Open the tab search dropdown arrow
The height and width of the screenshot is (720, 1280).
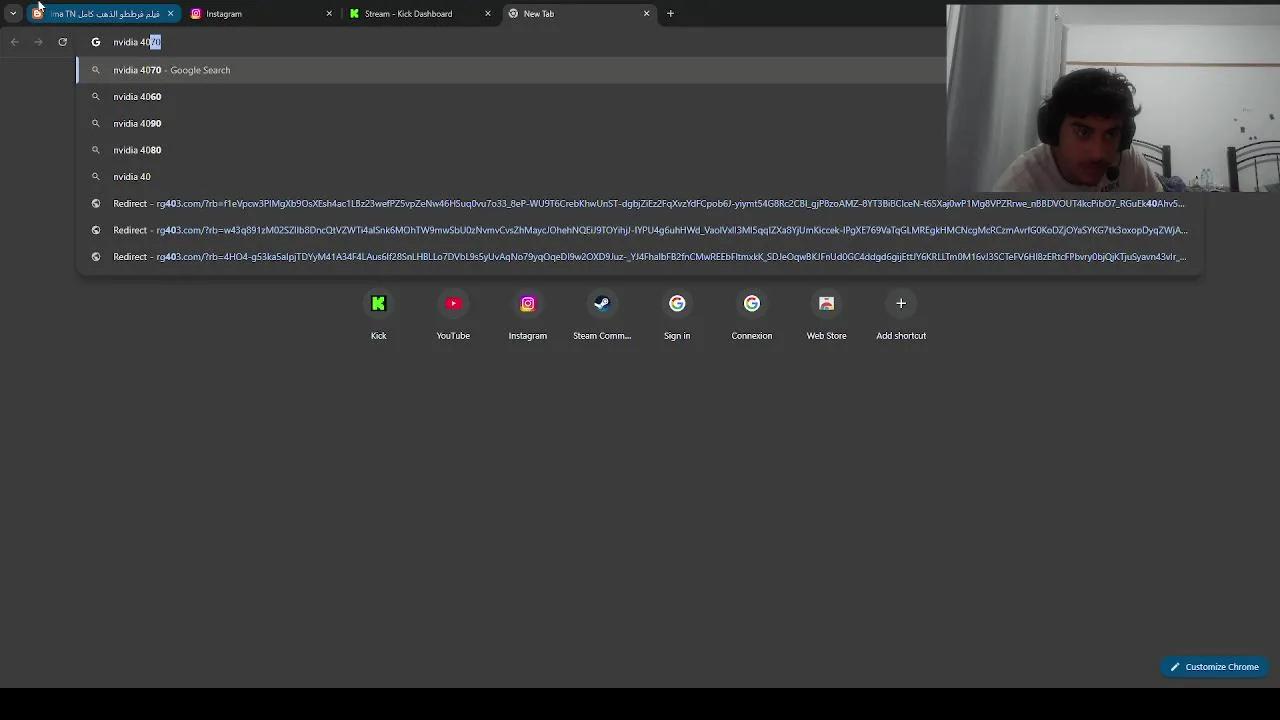tap(13, 14)
